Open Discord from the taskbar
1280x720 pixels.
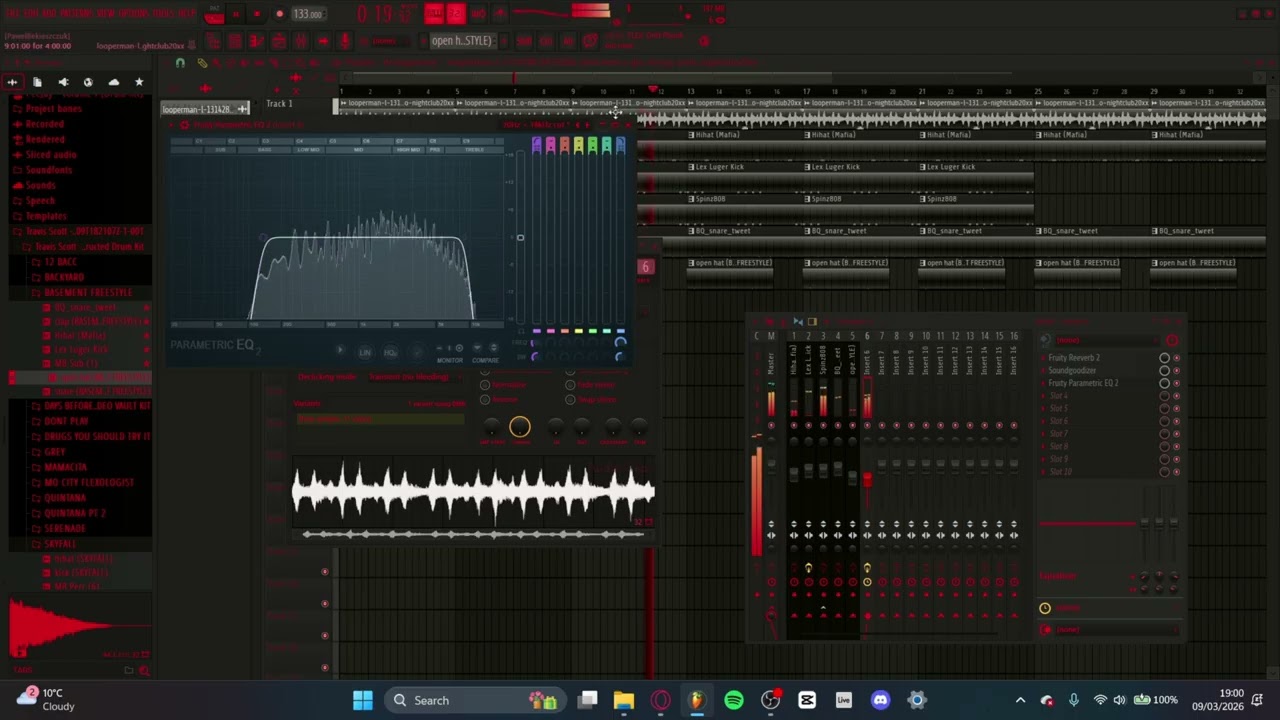click(x=880, y=700)
